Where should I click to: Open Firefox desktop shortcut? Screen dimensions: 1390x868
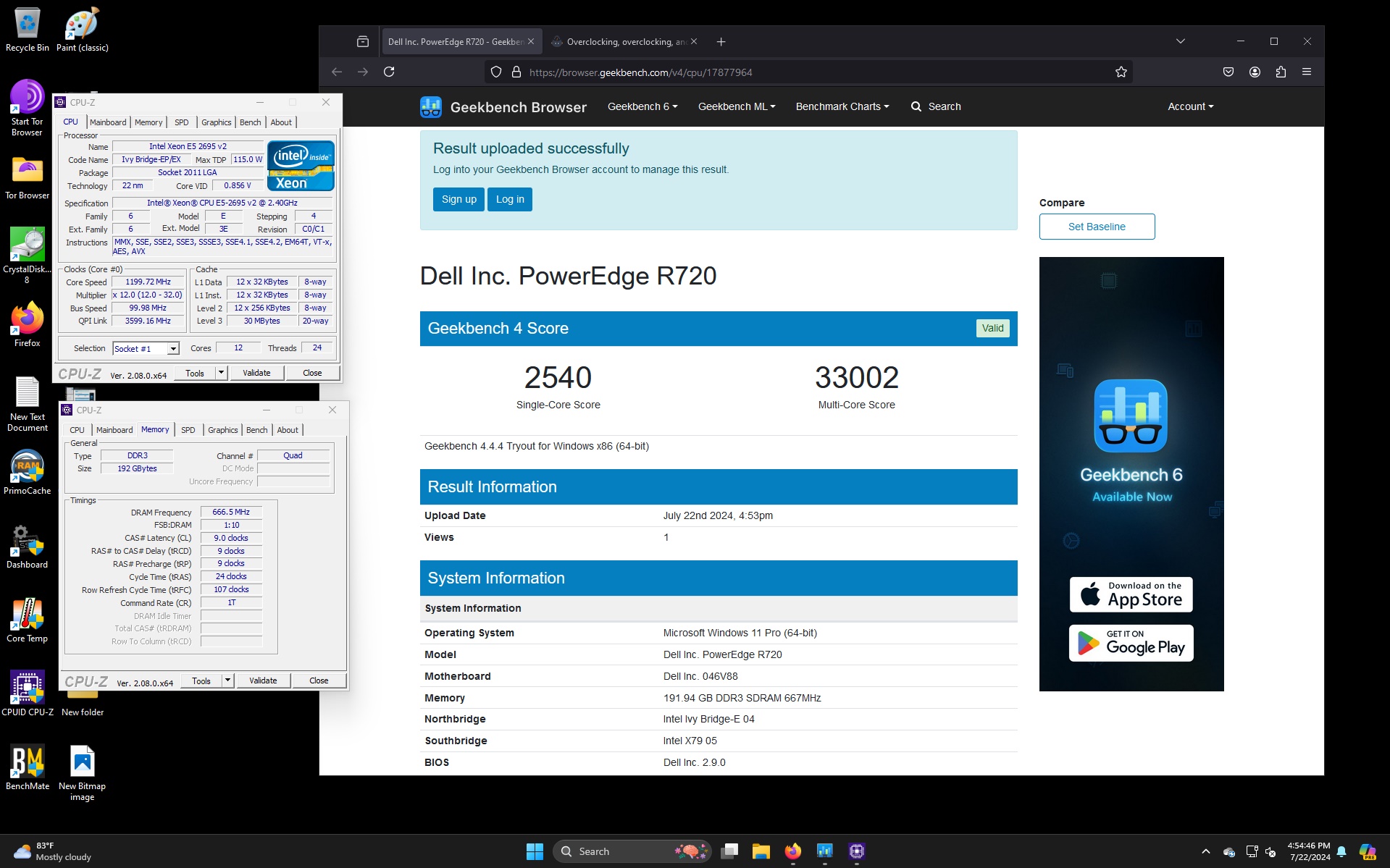[x=28, y=325]
